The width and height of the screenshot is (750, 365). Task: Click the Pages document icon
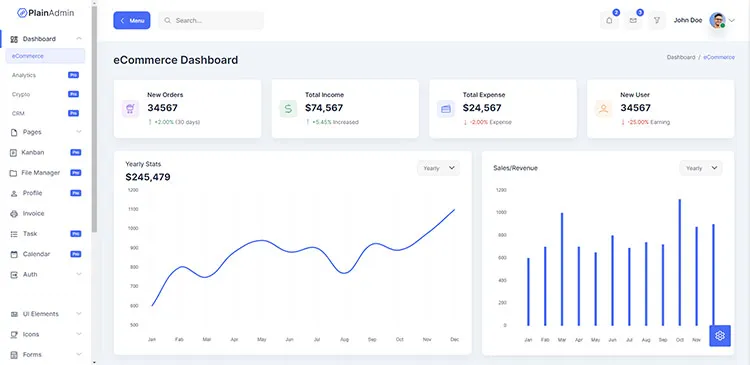click(14, 133)
